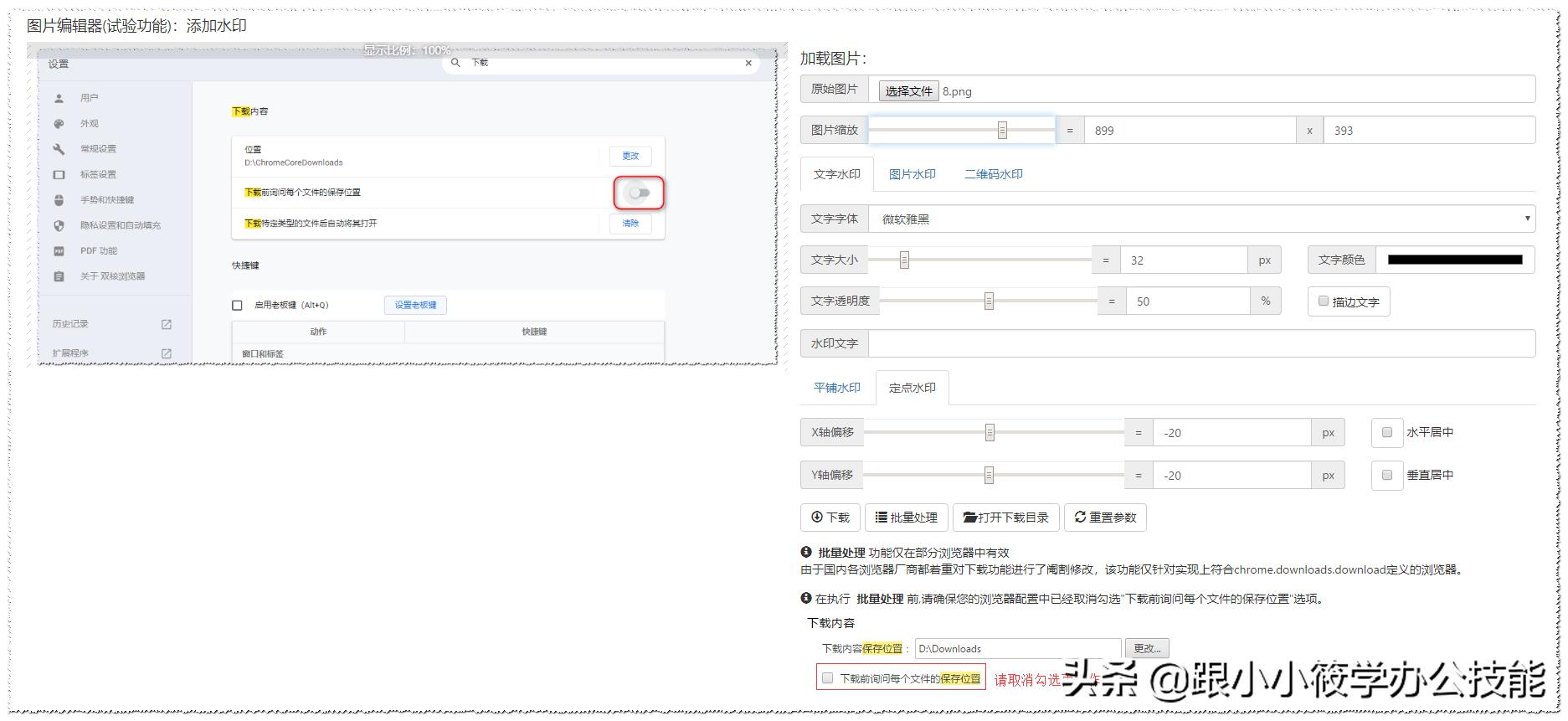
Task: Click the 水印文字 text input field
Action: coord(1201,343)
